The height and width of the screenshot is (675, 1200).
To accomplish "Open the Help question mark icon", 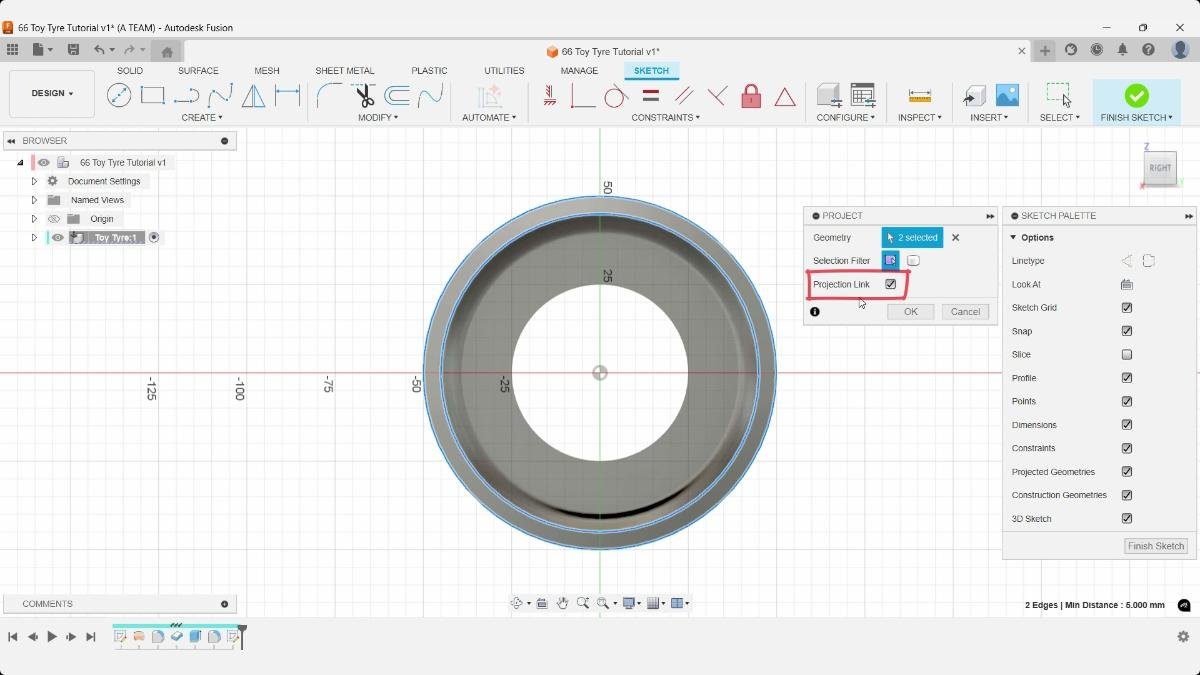I will (1149, 50).
